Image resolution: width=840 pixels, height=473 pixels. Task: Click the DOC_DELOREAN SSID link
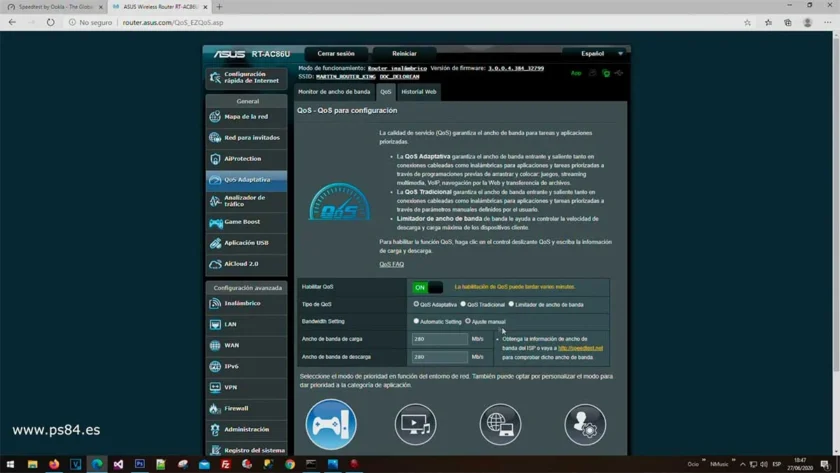[400, 77]
